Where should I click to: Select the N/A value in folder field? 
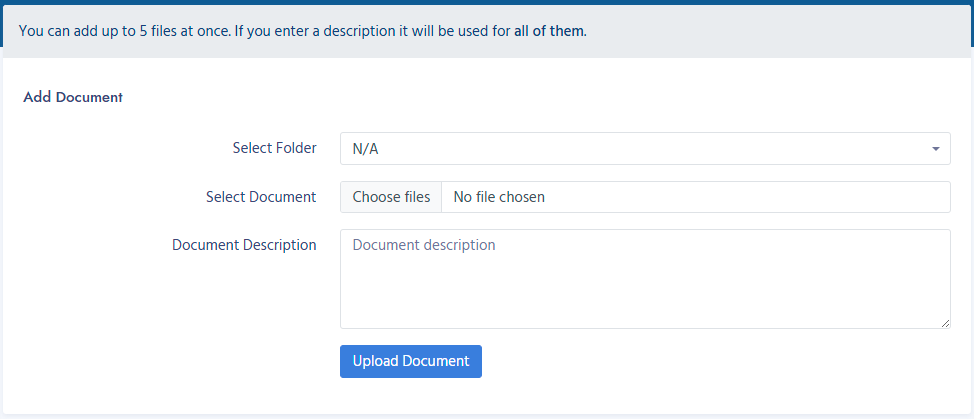click(366, 149)
